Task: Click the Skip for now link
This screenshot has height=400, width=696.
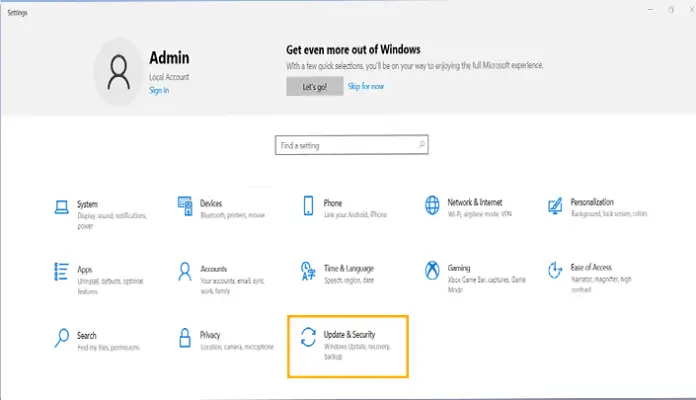Action: coord(365,86)
